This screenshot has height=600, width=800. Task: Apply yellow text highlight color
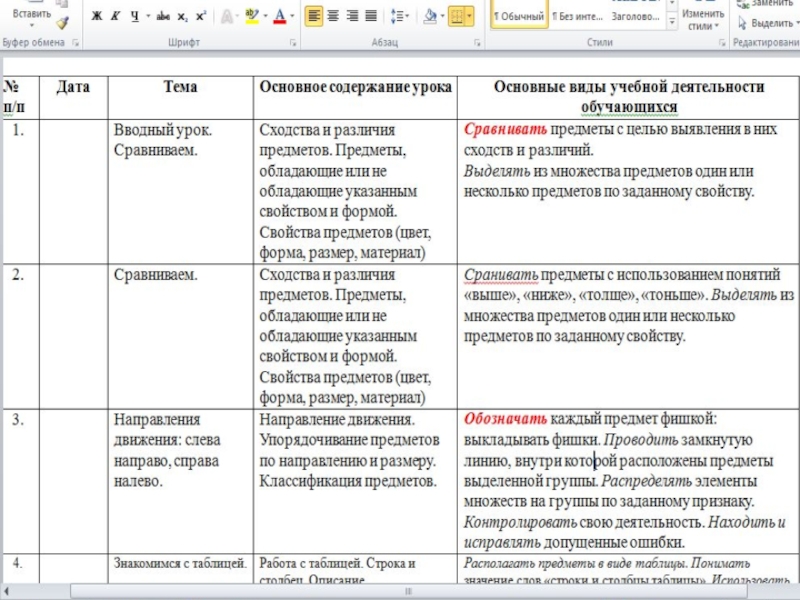coord(252,16)
